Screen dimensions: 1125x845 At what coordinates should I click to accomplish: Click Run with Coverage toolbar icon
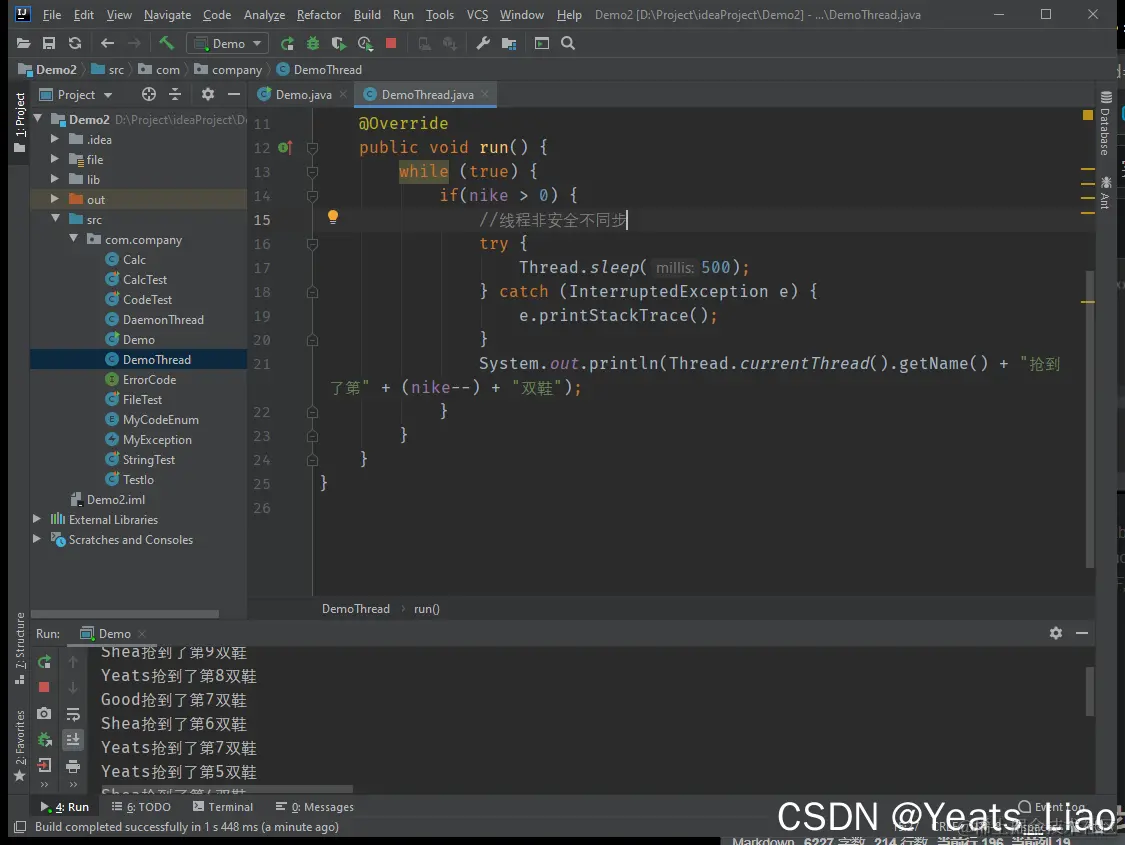coord(339,44)
